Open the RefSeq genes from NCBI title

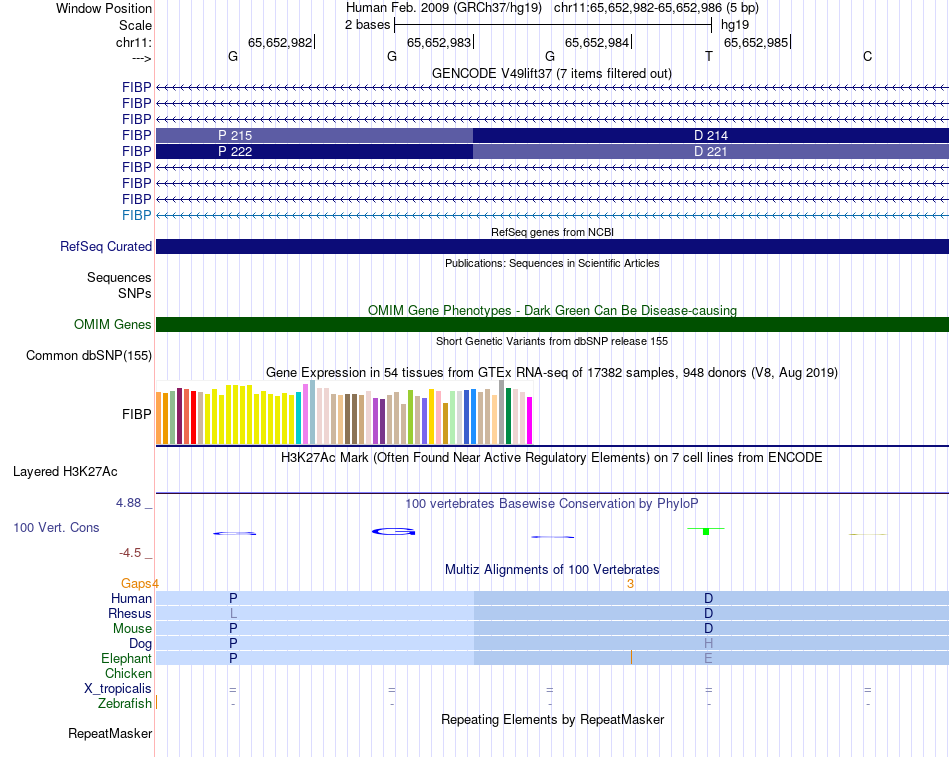pos(552,232)
